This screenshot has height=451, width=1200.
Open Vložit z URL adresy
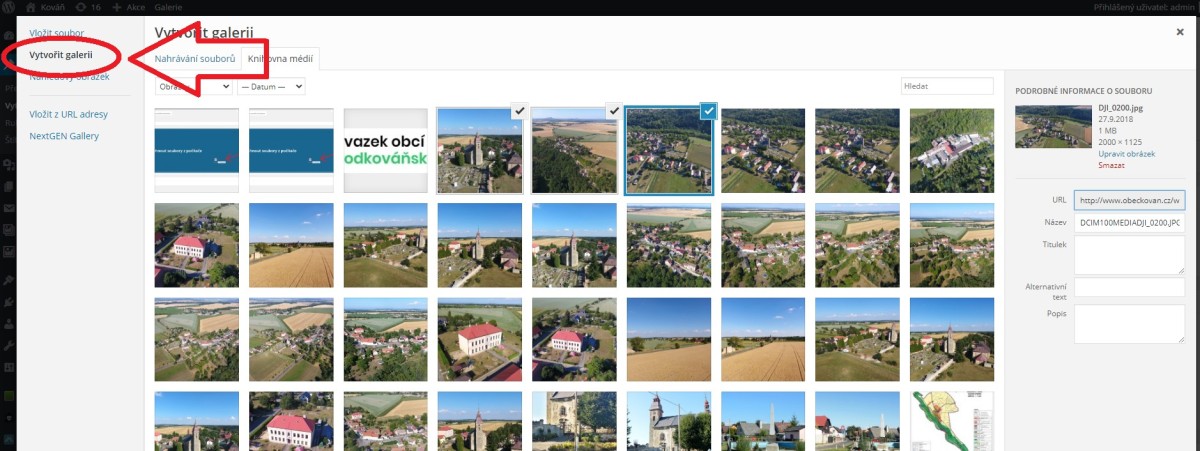(x=69, y=114)
